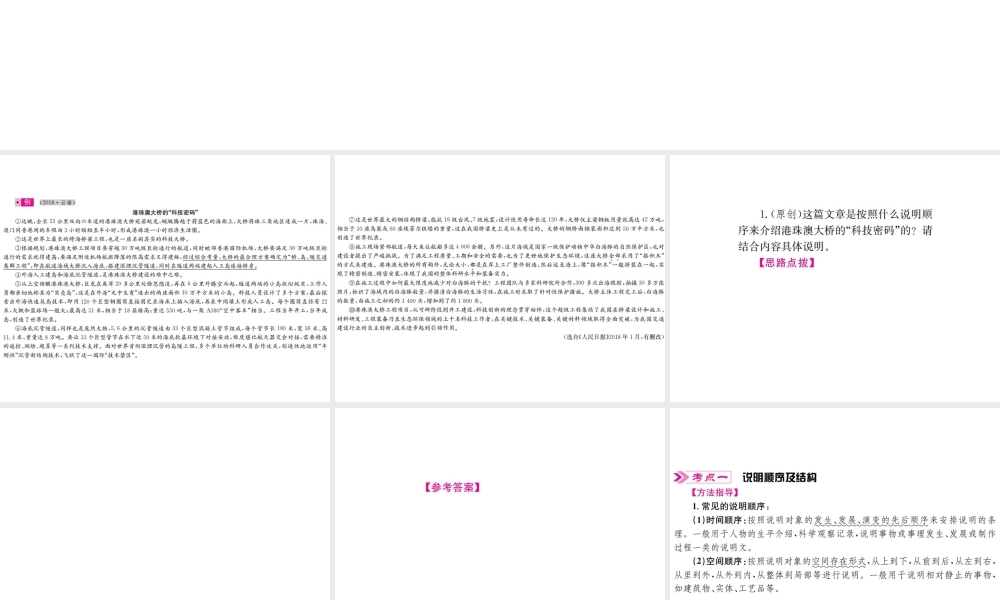Click the bold term "(2)空间顺序:"
The width and height of the screenshot is (1000, 600).
[x=719, y=562]
